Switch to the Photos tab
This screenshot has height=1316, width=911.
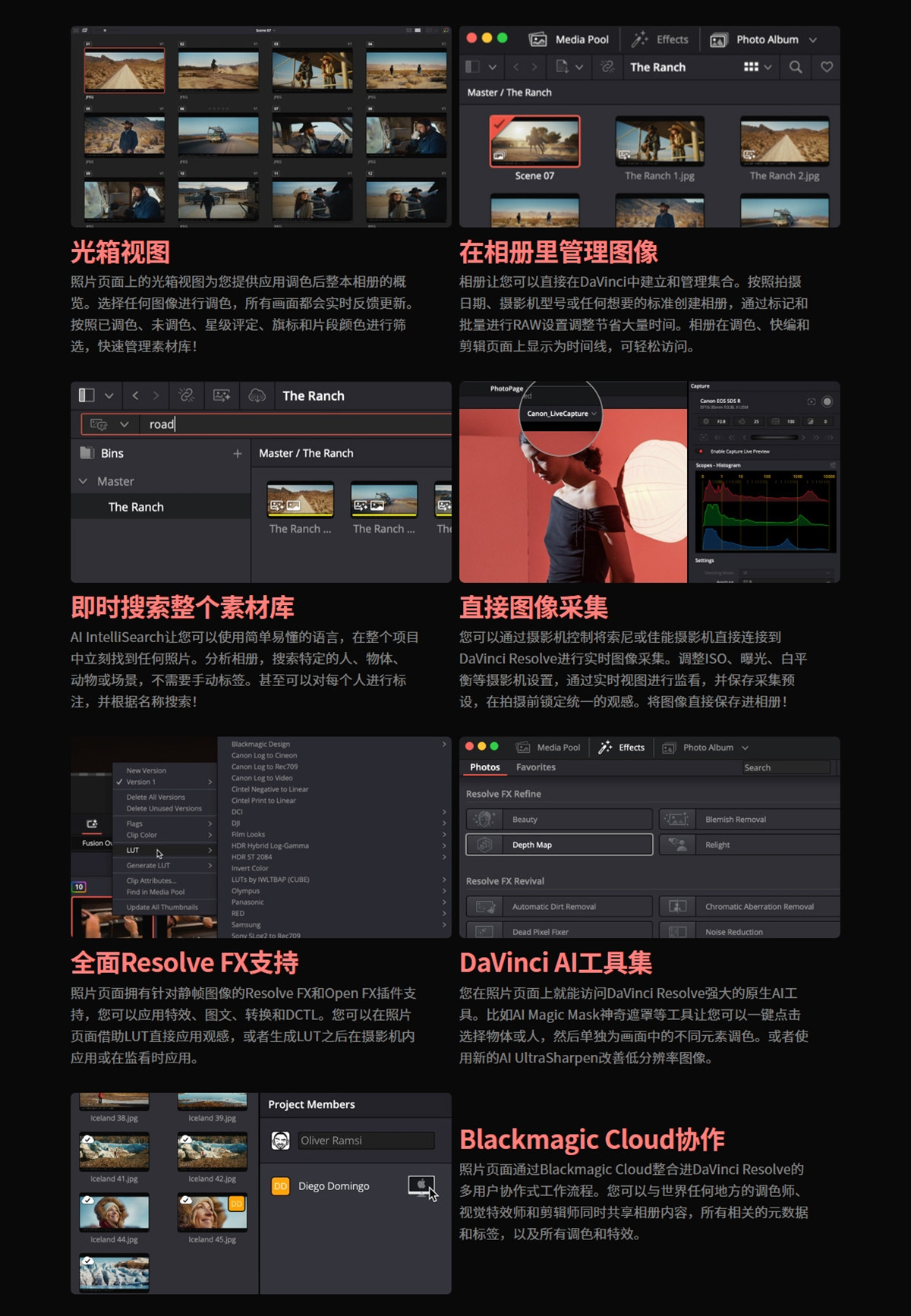pyautogui.click(x=484, y=767)
